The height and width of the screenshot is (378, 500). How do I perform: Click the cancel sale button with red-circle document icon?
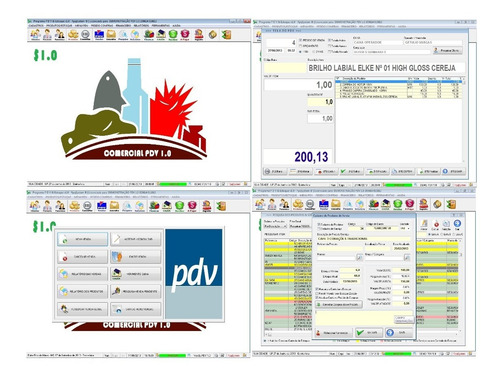(82, 257)
